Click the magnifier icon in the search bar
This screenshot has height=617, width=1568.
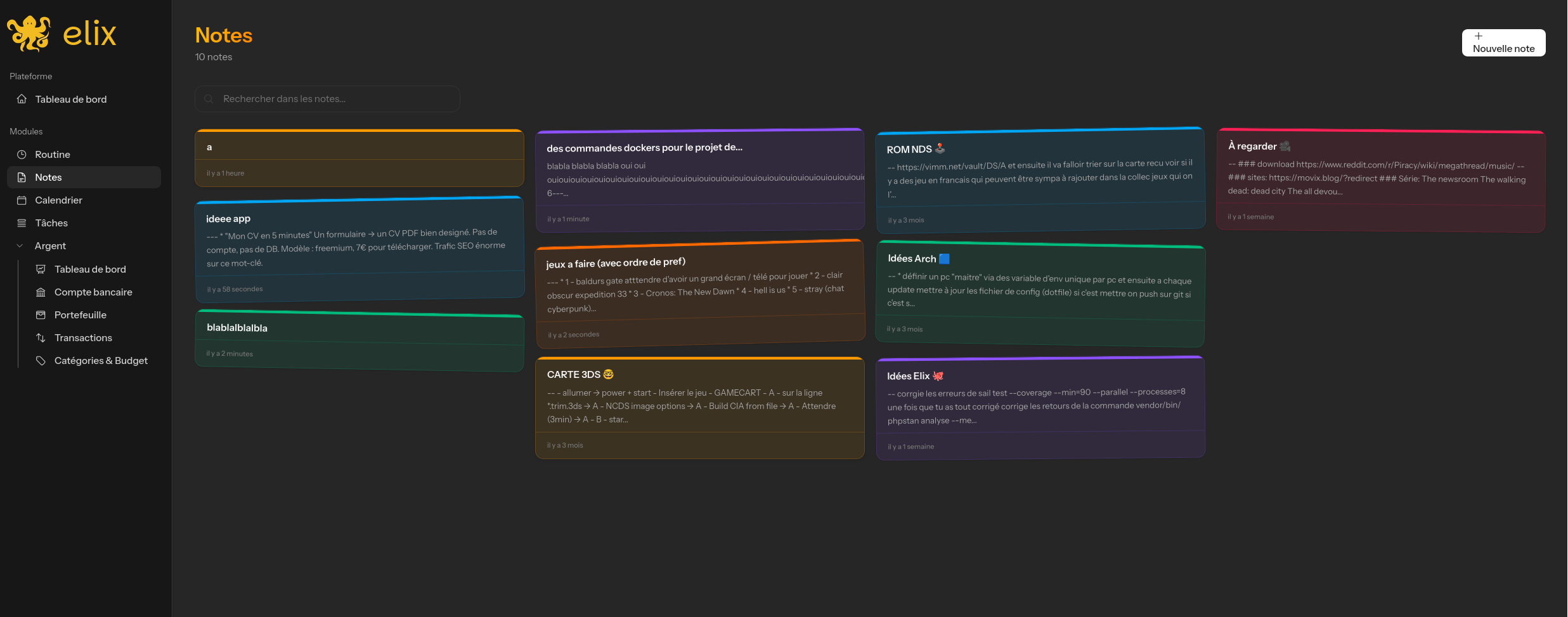click(208, 99)
